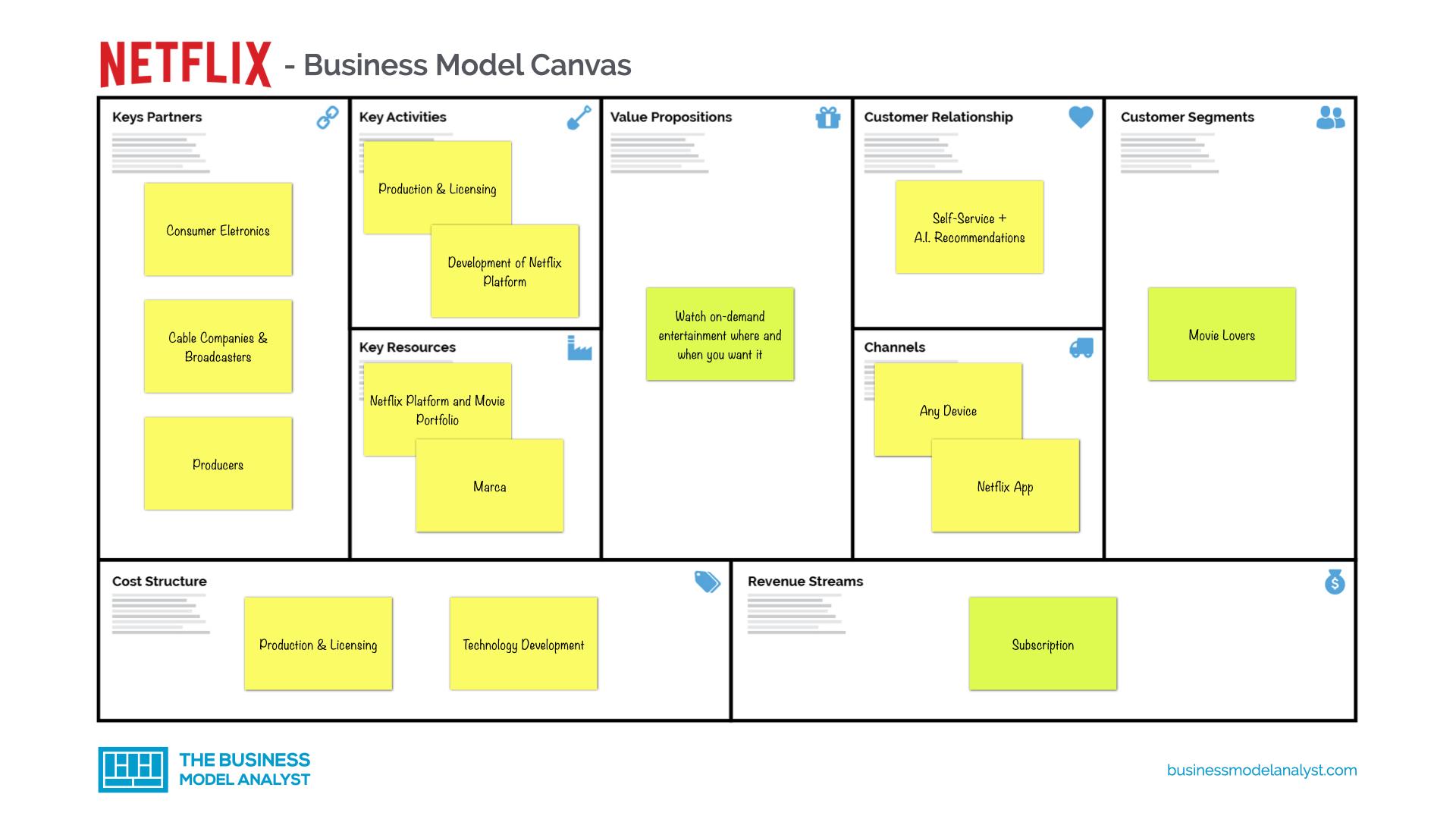Select the Revenue Streams money bag icon
The image size is (1456, 819).
click(x=1335, y=585)
